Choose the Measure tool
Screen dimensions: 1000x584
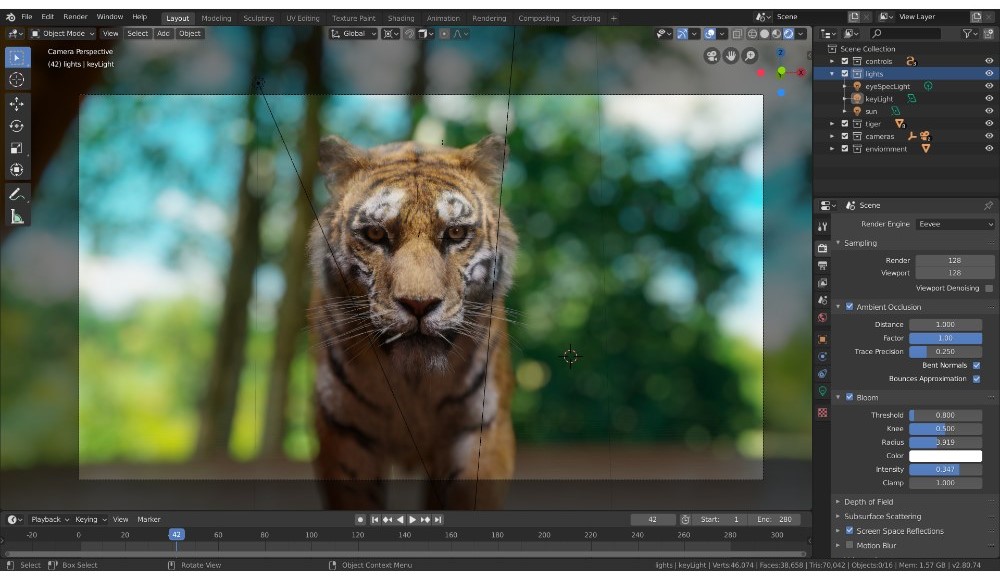click(16, 216)
